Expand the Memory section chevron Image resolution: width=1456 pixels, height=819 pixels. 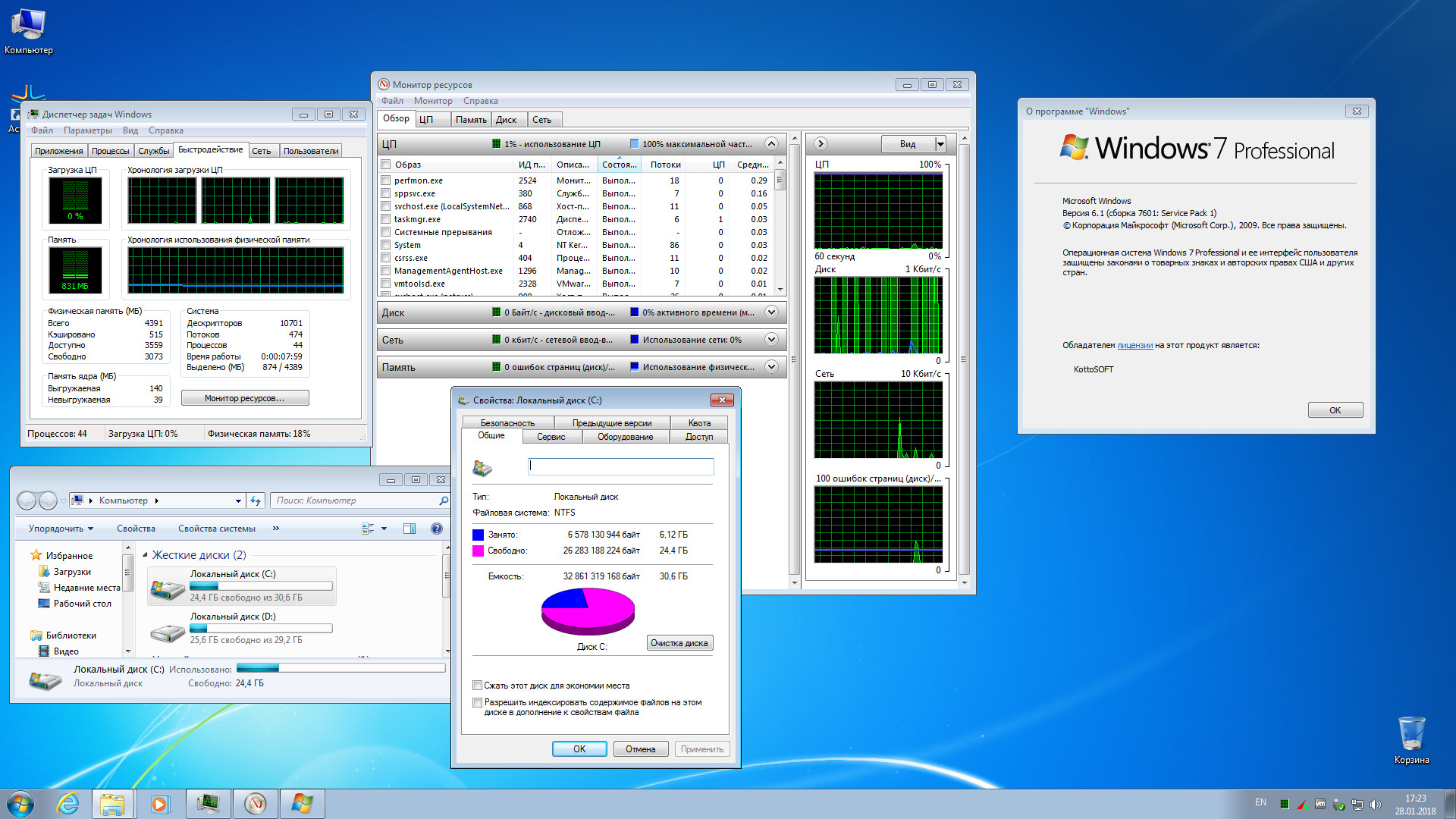[771, 367]
